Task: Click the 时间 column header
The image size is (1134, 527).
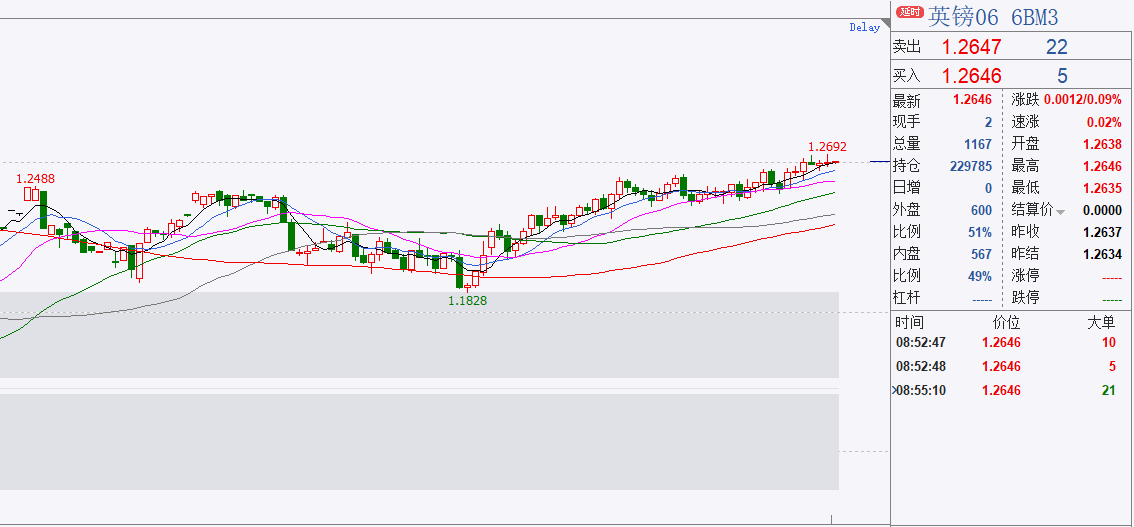Action: 909,322
